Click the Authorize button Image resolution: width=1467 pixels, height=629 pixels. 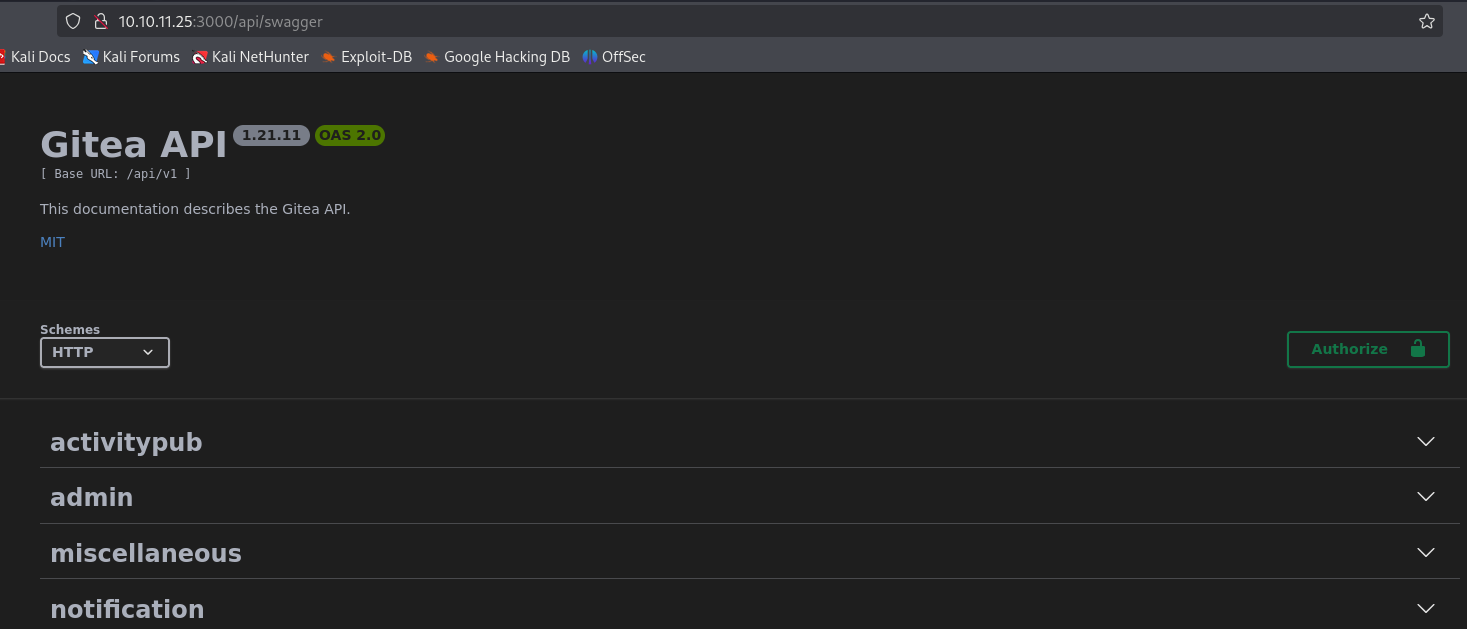pyautogui.click(x=1367, y=349)
